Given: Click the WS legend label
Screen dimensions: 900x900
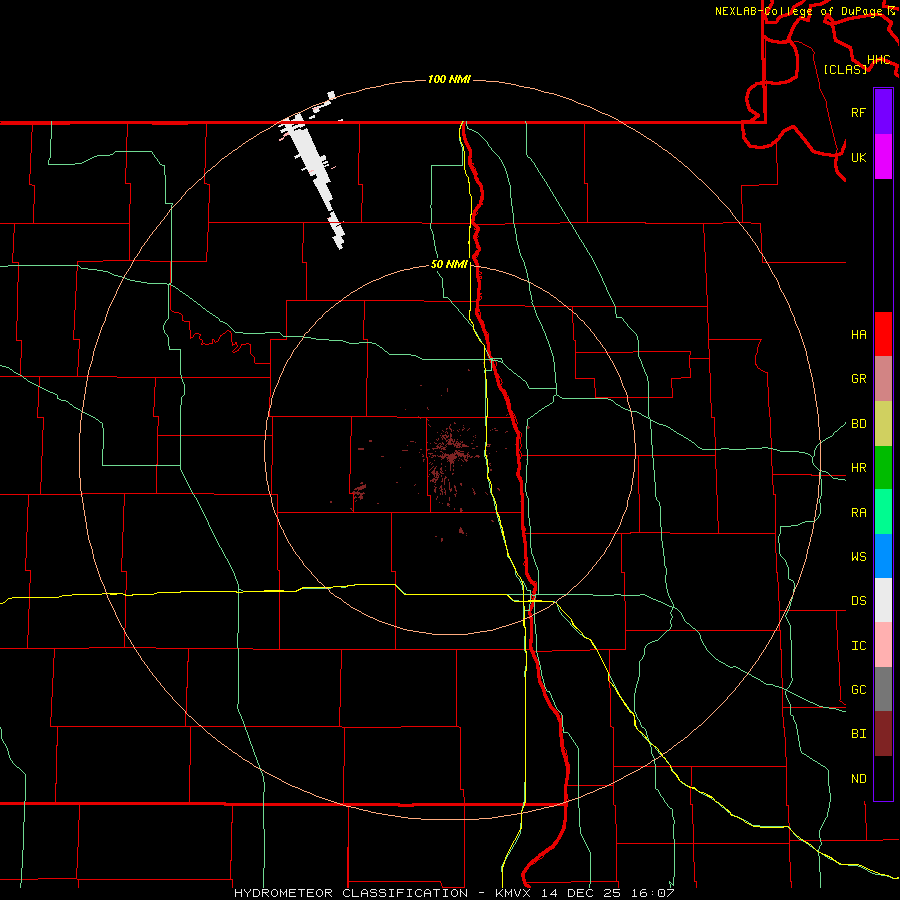Looking at the screenshot, I should click(859, 556).
